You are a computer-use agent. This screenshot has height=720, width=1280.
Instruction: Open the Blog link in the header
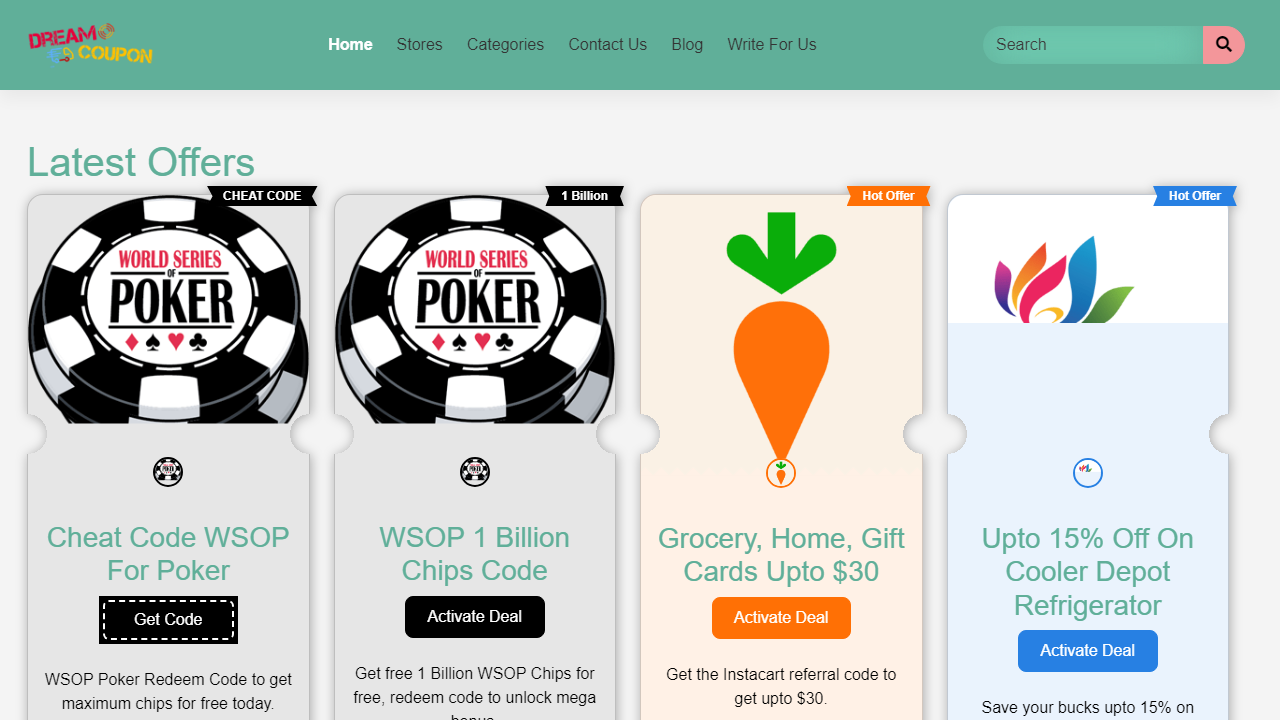click(x=687, y=45)
